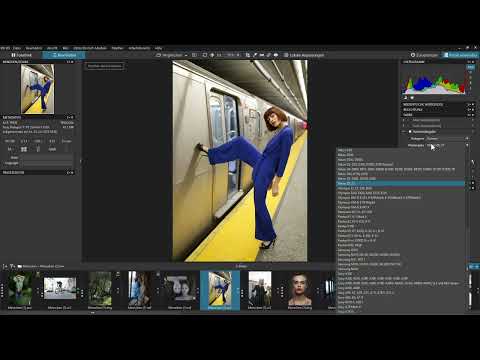Choose the highlighted entry in rendering list
This screenshot has height=360, width=480.
[x=400, y=184]
